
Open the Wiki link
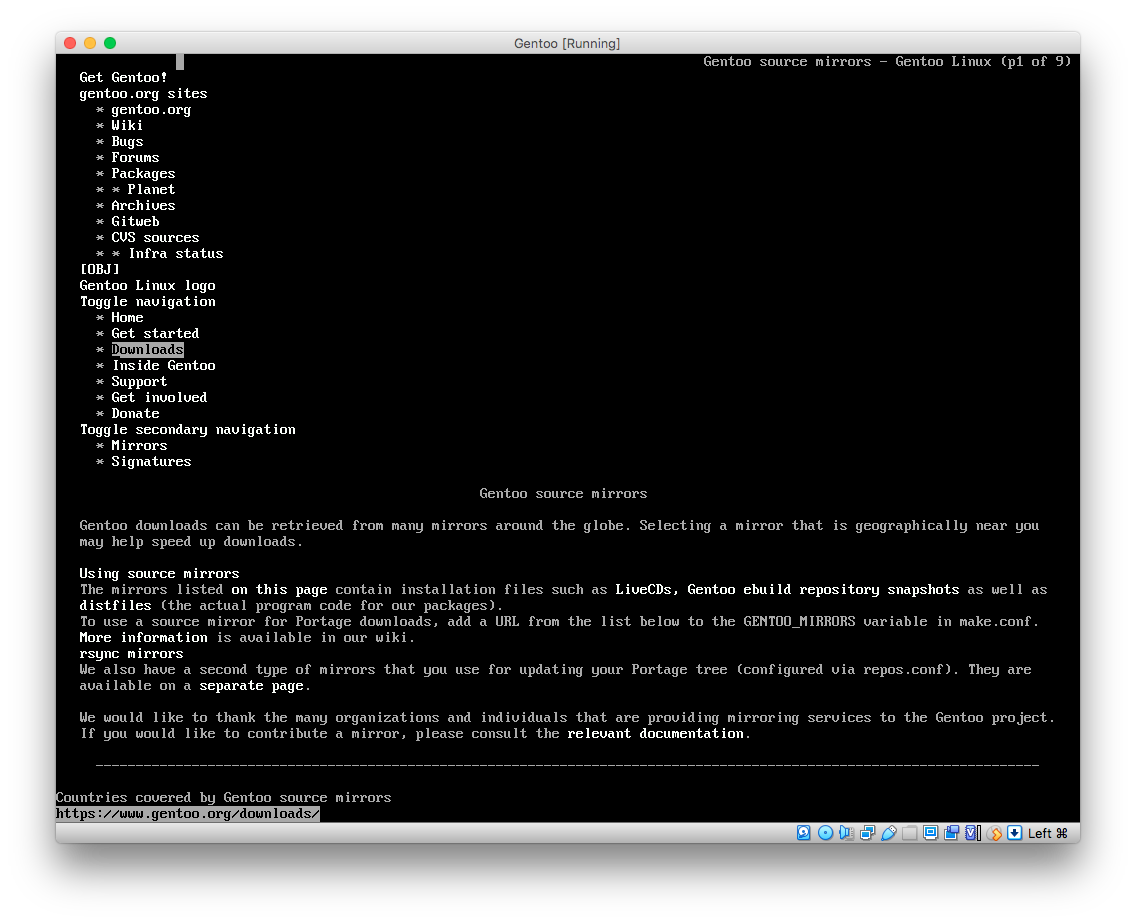[x=127, y=125]
